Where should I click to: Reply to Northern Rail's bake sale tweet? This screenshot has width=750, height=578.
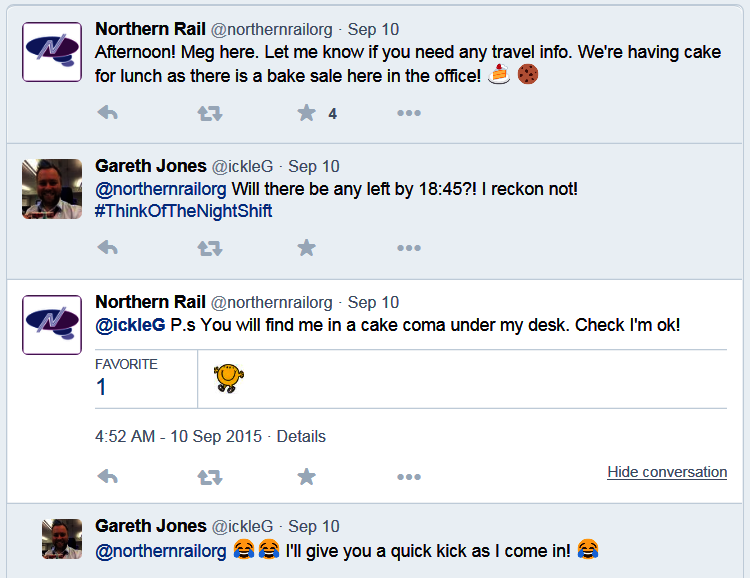107,113
